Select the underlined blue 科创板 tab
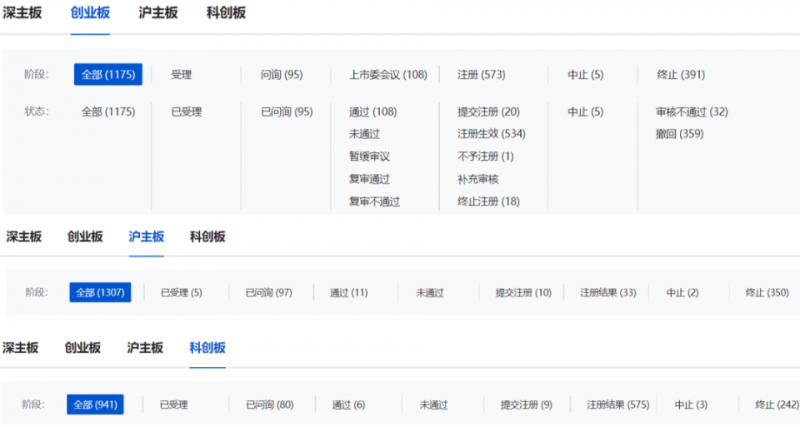This screenshot has height=427, width=800. 207,348
